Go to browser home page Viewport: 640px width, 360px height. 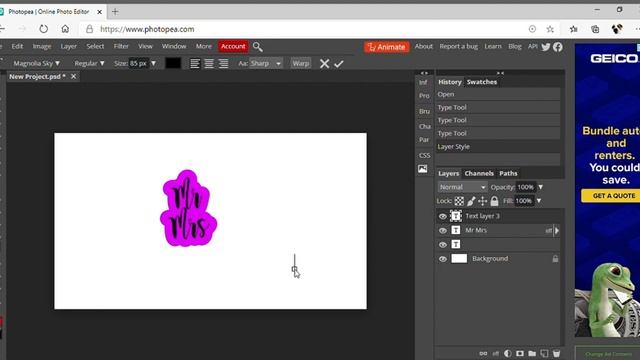click(x=65, y=29)
